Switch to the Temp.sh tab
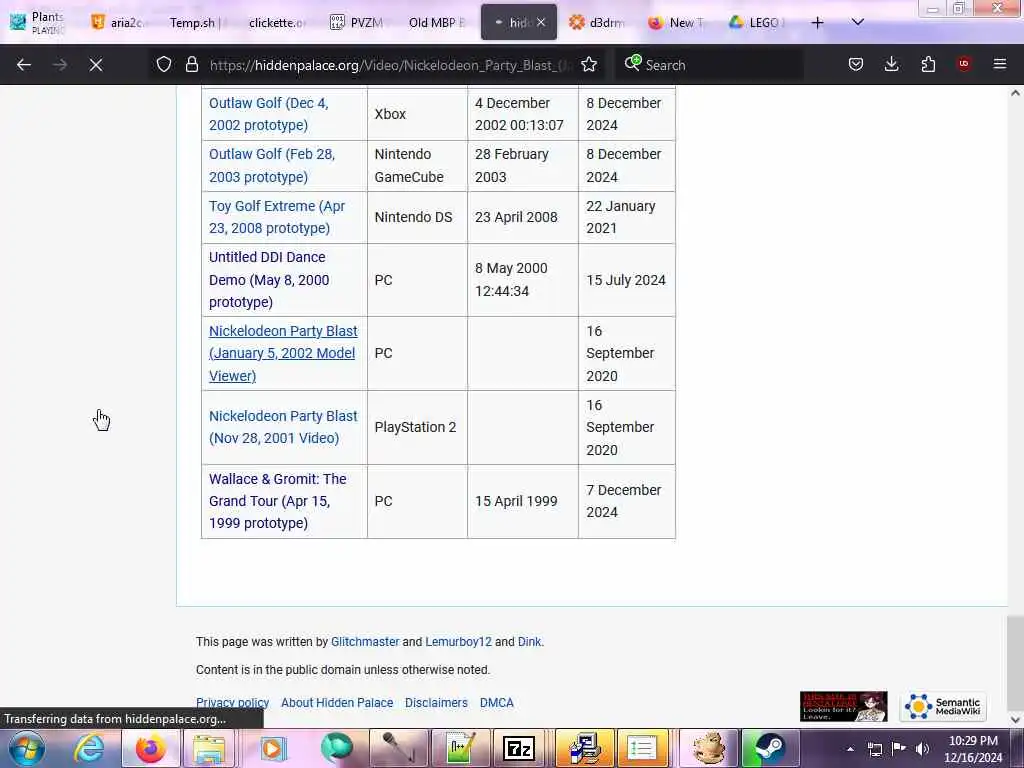The width and height of the screenshot is (1024, 768). tap(195, 23)
